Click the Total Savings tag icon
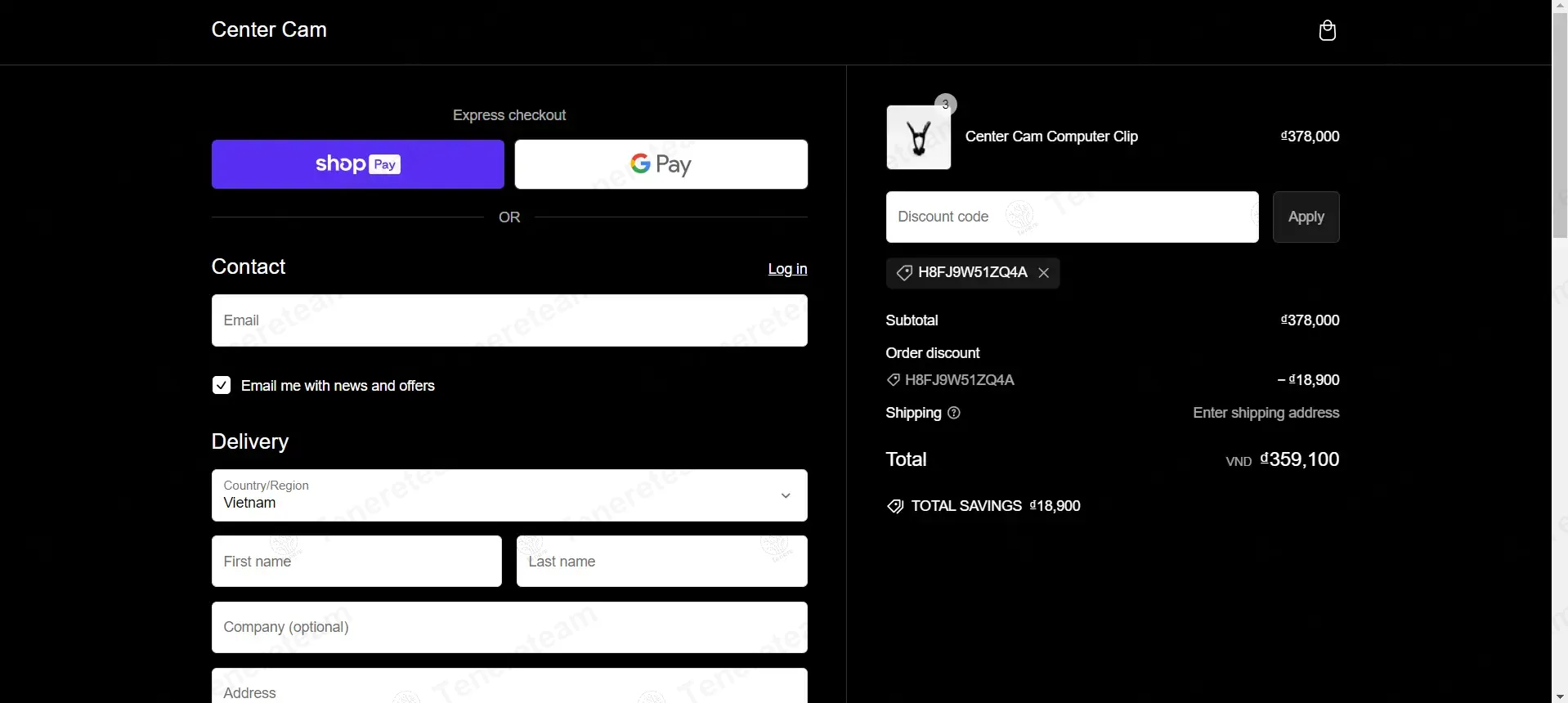 [x=895, y=507]
